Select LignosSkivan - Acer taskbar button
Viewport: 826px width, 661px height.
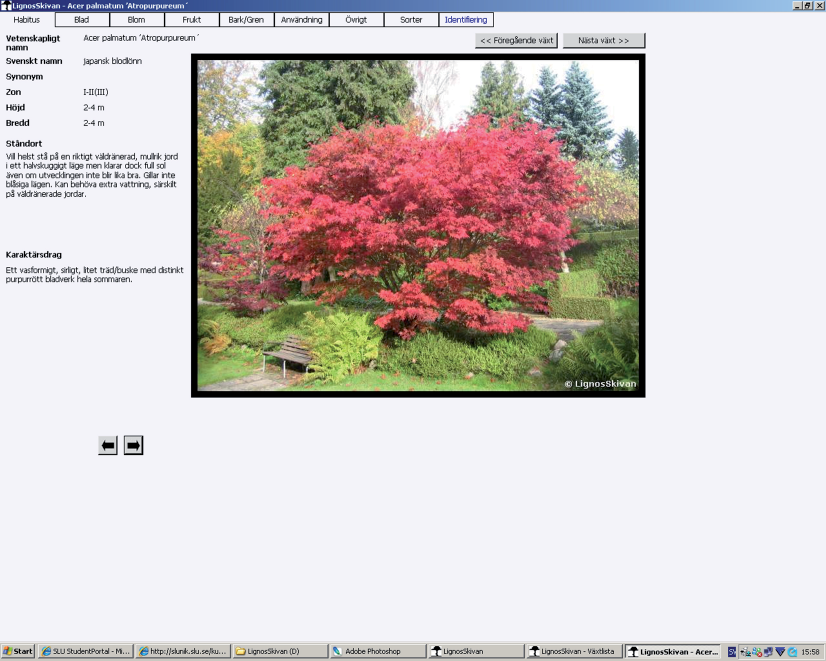pyautogui.click(x=672, y=652)
